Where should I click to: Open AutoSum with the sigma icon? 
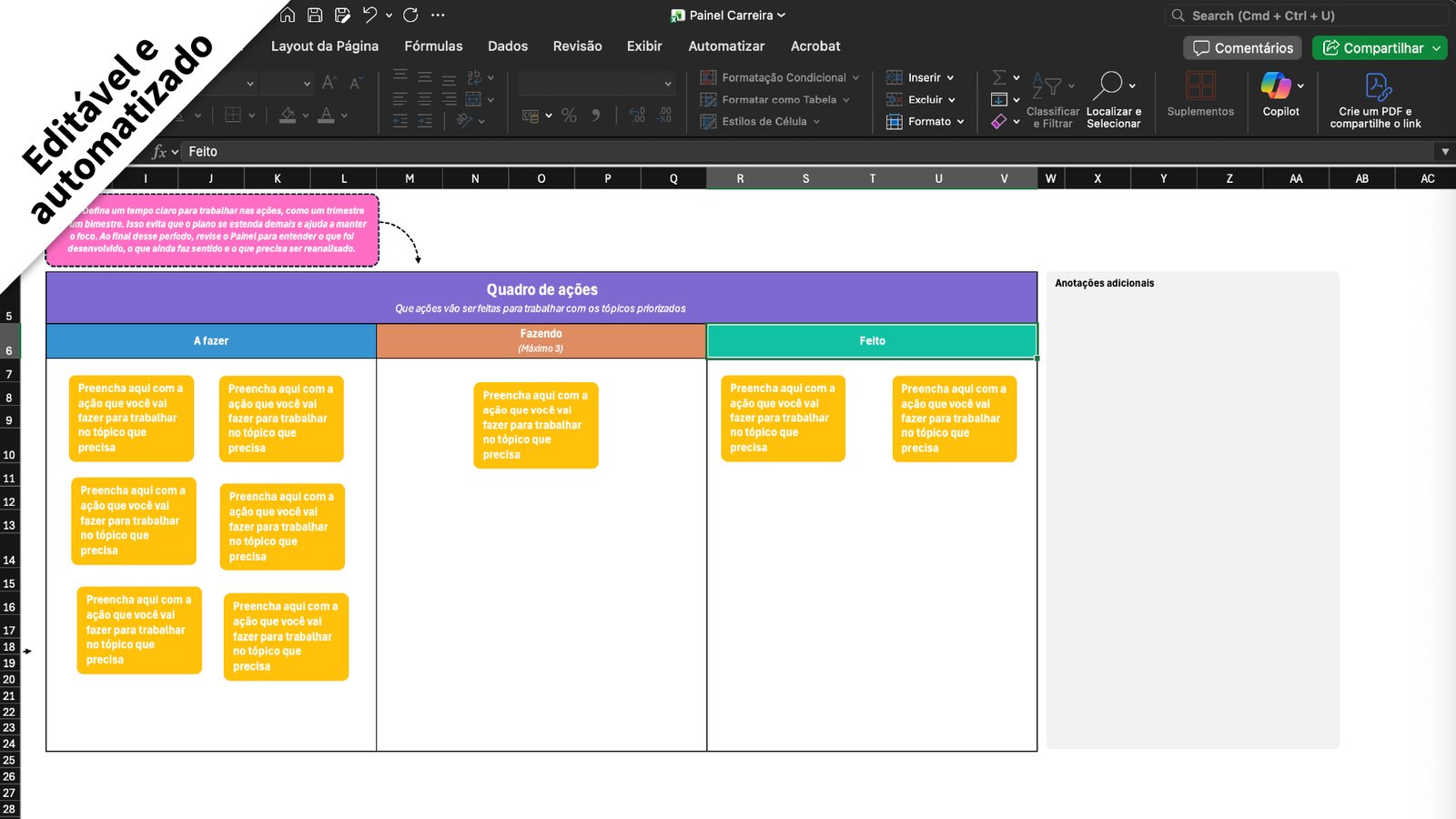click(999, 76)
